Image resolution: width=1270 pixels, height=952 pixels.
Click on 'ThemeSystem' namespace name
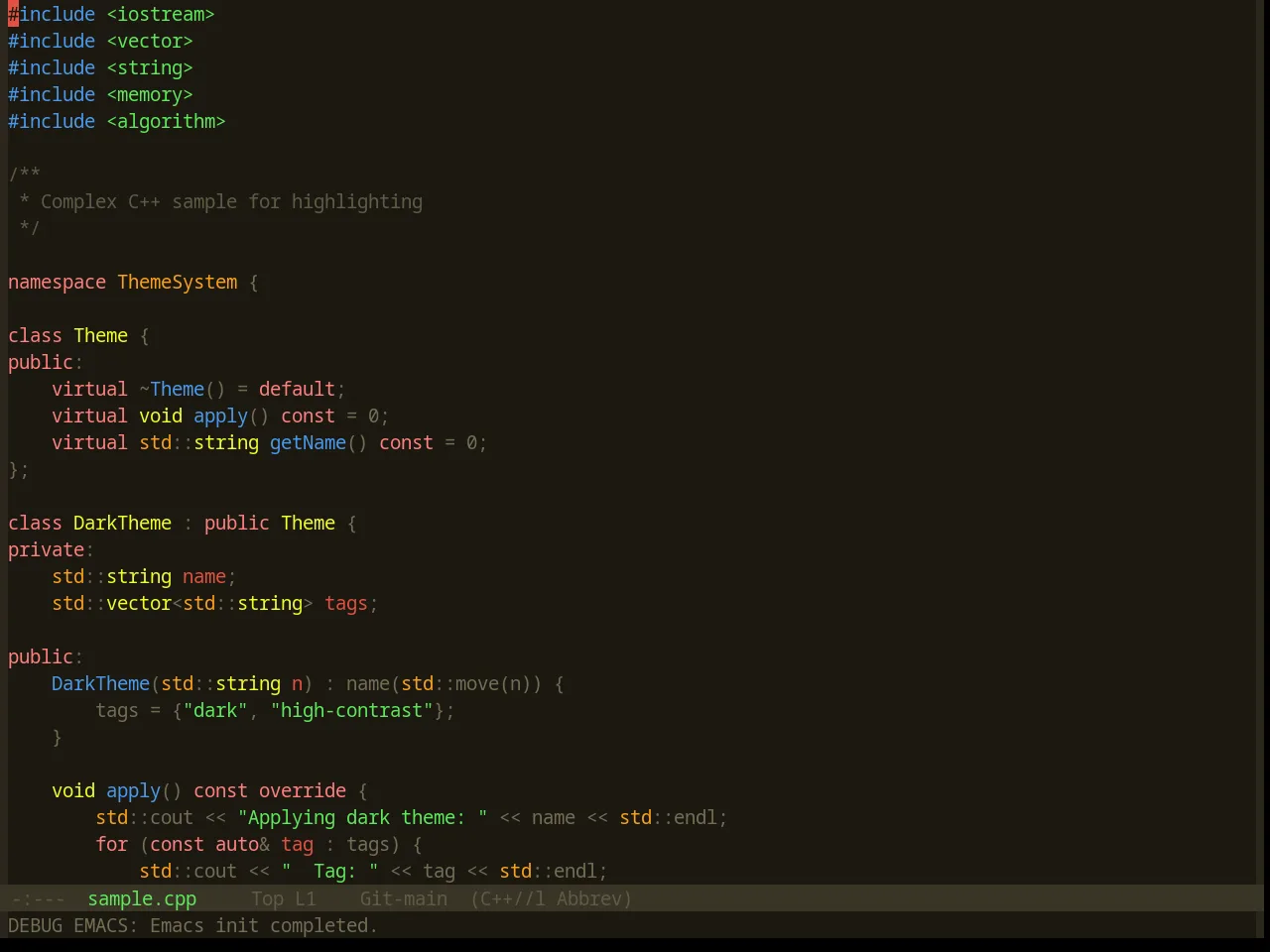pos(178,282)
